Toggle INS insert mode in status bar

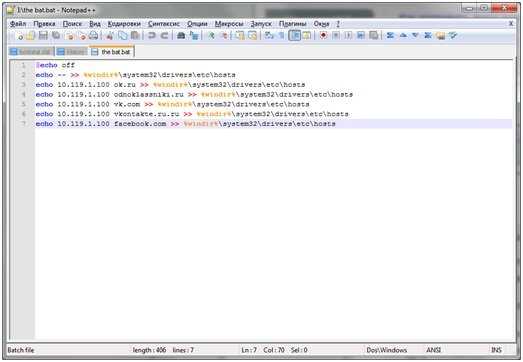496,350
